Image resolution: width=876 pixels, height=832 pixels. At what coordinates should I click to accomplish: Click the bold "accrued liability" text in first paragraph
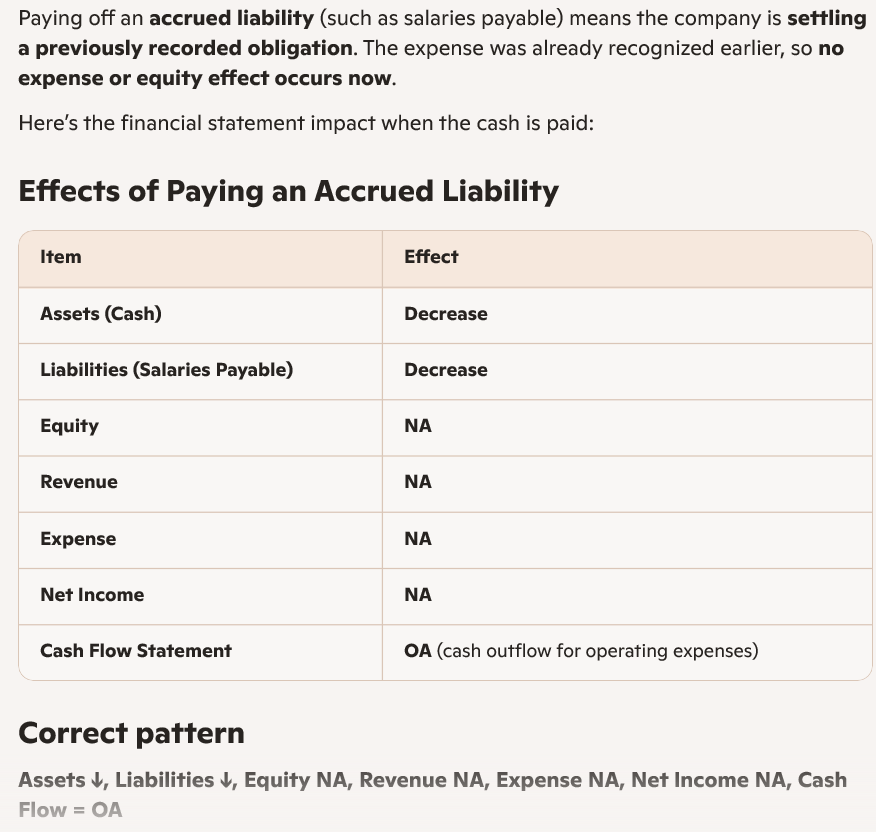click(x=231, y=19)
